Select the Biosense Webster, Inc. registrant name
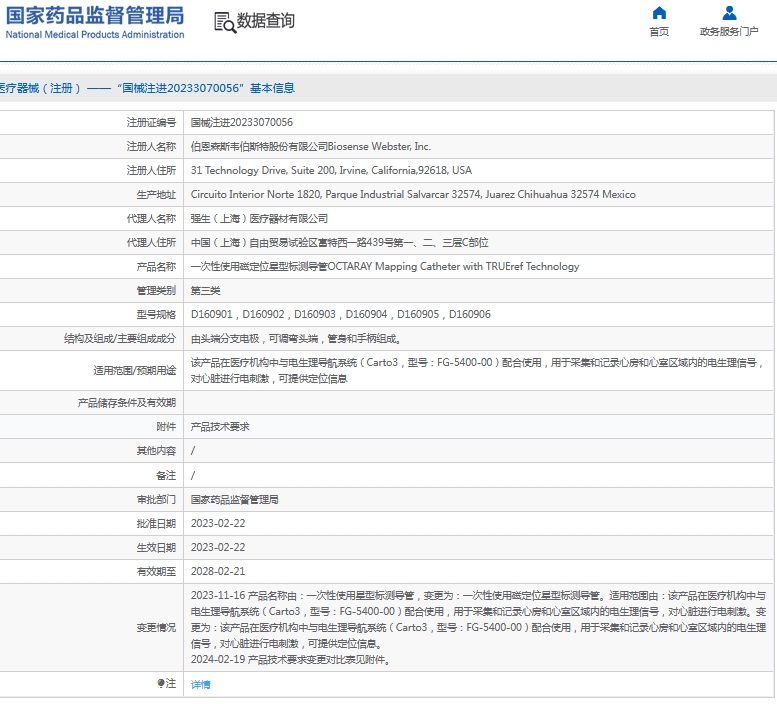 click(x=311, y=147)
